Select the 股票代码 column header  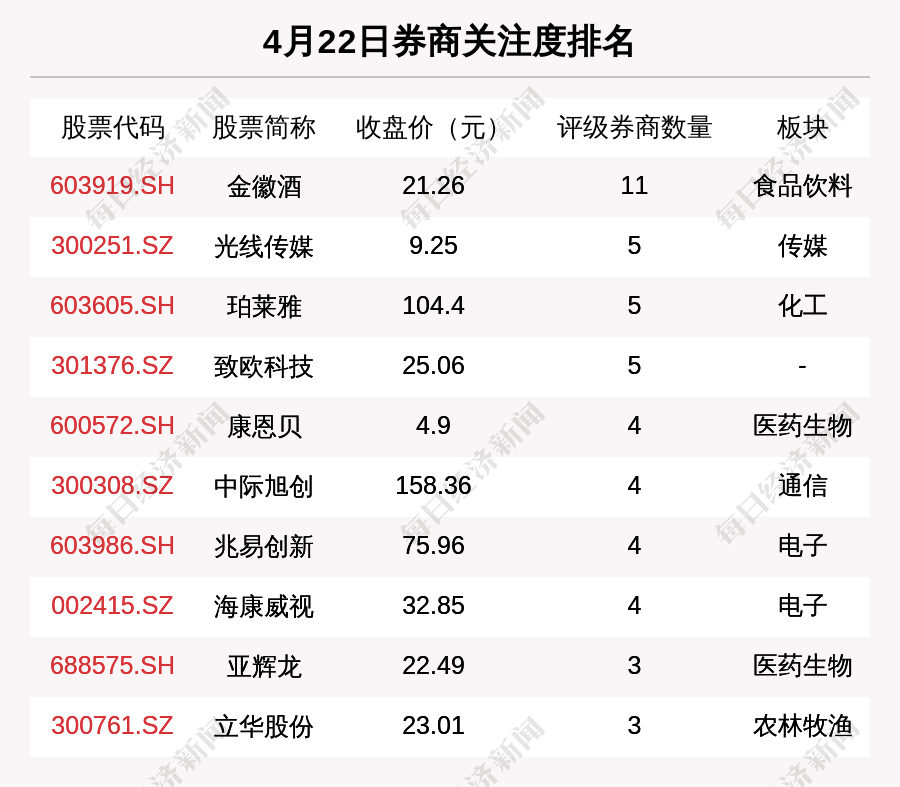click(x=113, y=127)
